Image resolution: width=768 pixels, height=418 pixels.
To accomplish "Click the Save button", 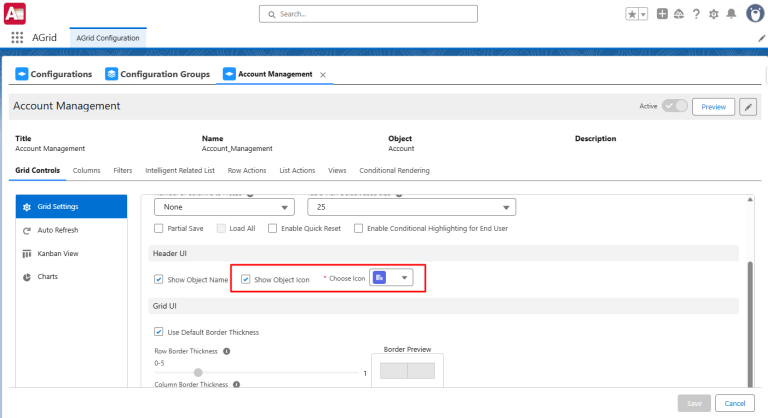I will [694, 403].
